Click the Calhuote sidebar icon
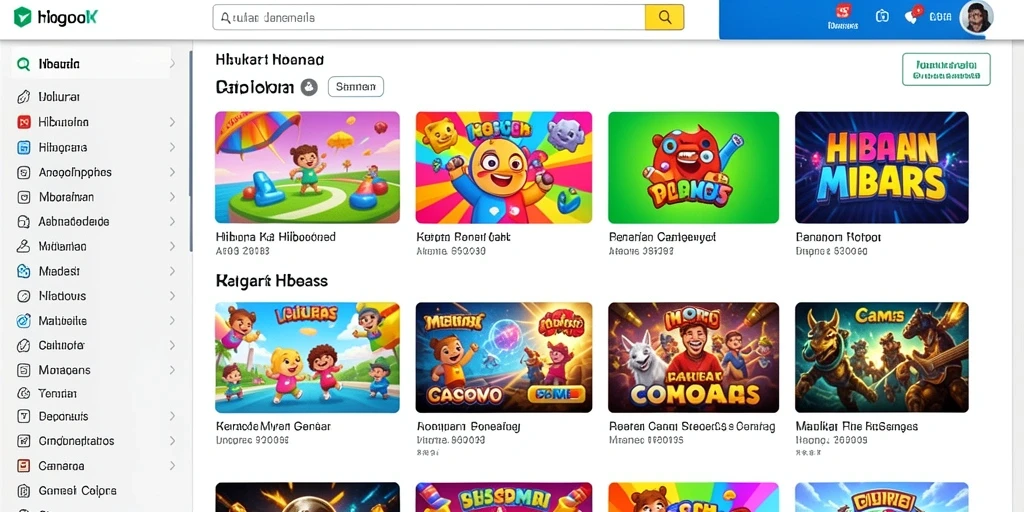This screenshot has width=1024, height=512. [x=24, y=345]
